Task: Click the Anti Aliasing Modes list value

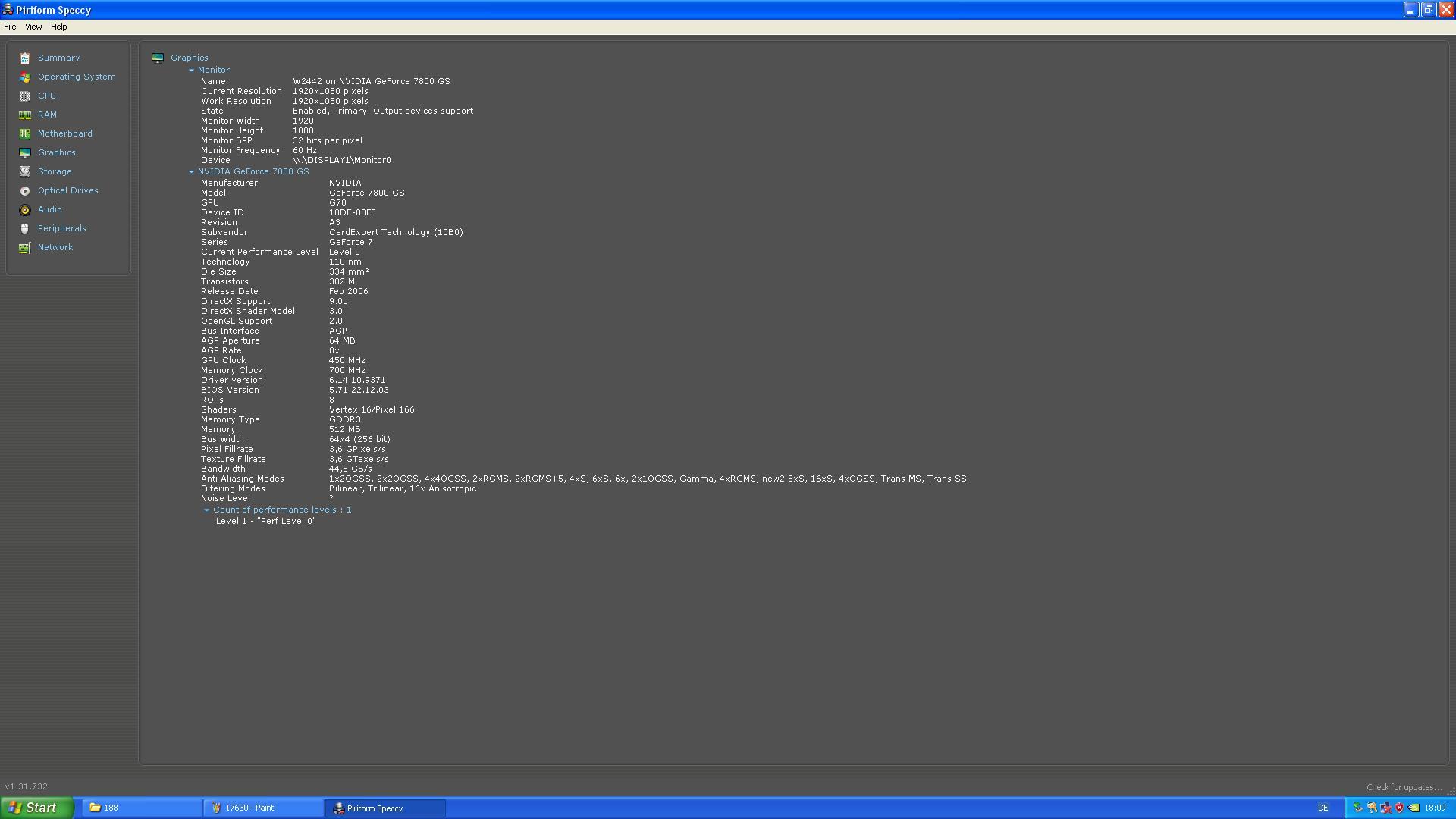Action: coord(648,479)
